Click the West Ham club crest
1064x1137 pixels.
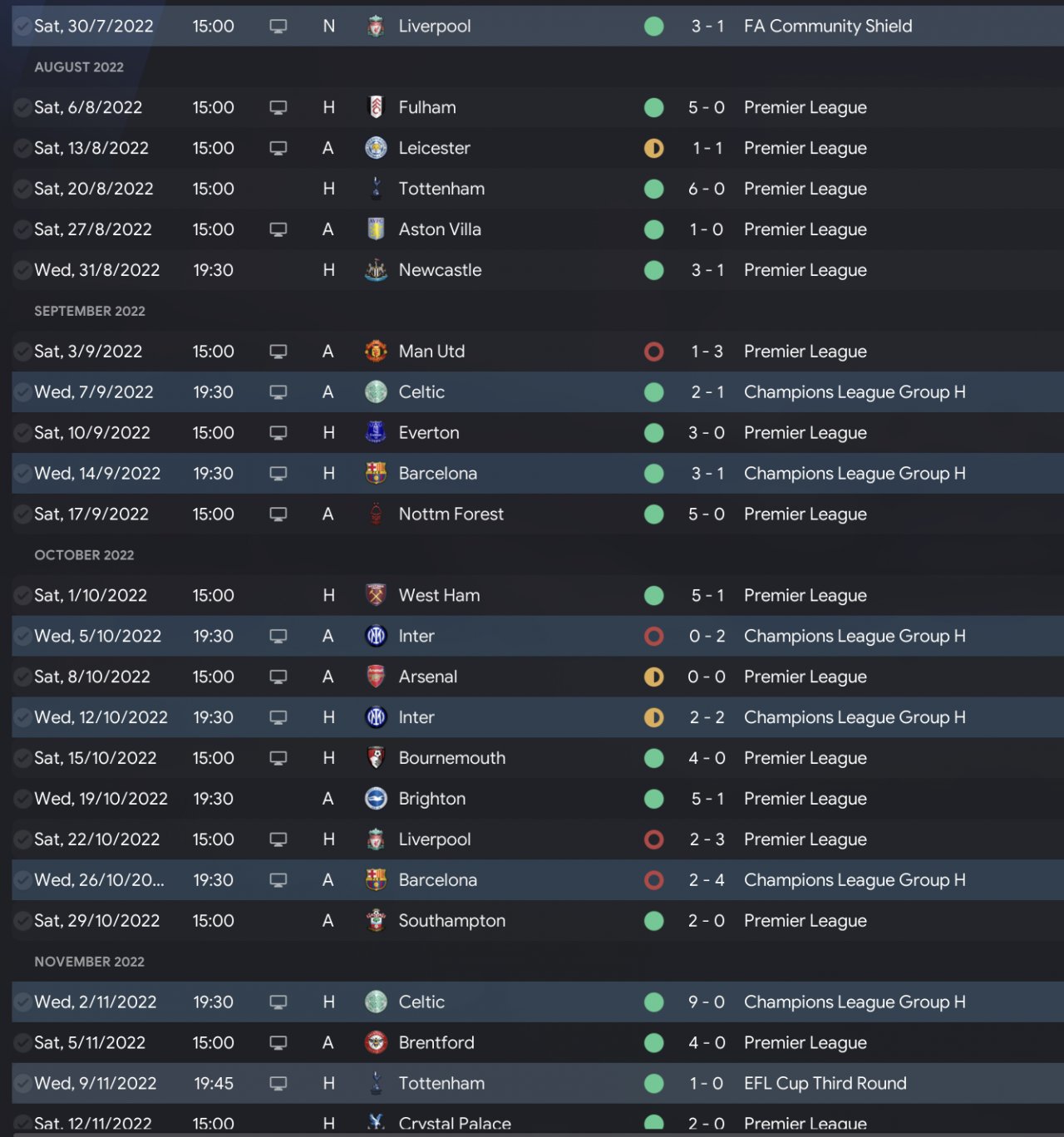pos(376,595)
